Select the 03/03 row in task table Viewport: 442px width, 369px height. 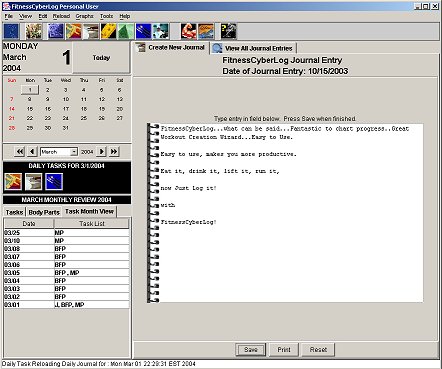tap(66, 289)
